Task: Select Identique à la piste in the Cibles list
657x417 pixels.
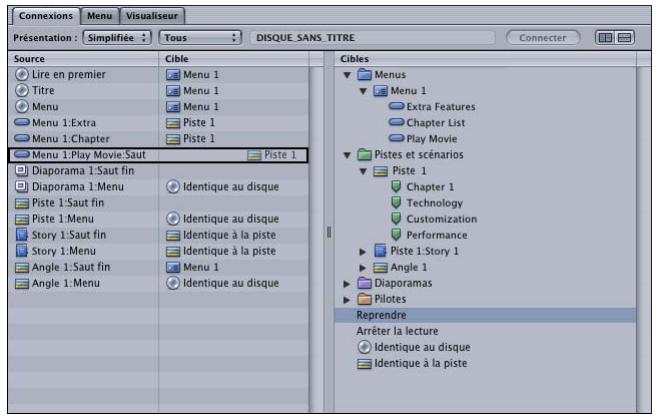Action: tap(412, 363)
